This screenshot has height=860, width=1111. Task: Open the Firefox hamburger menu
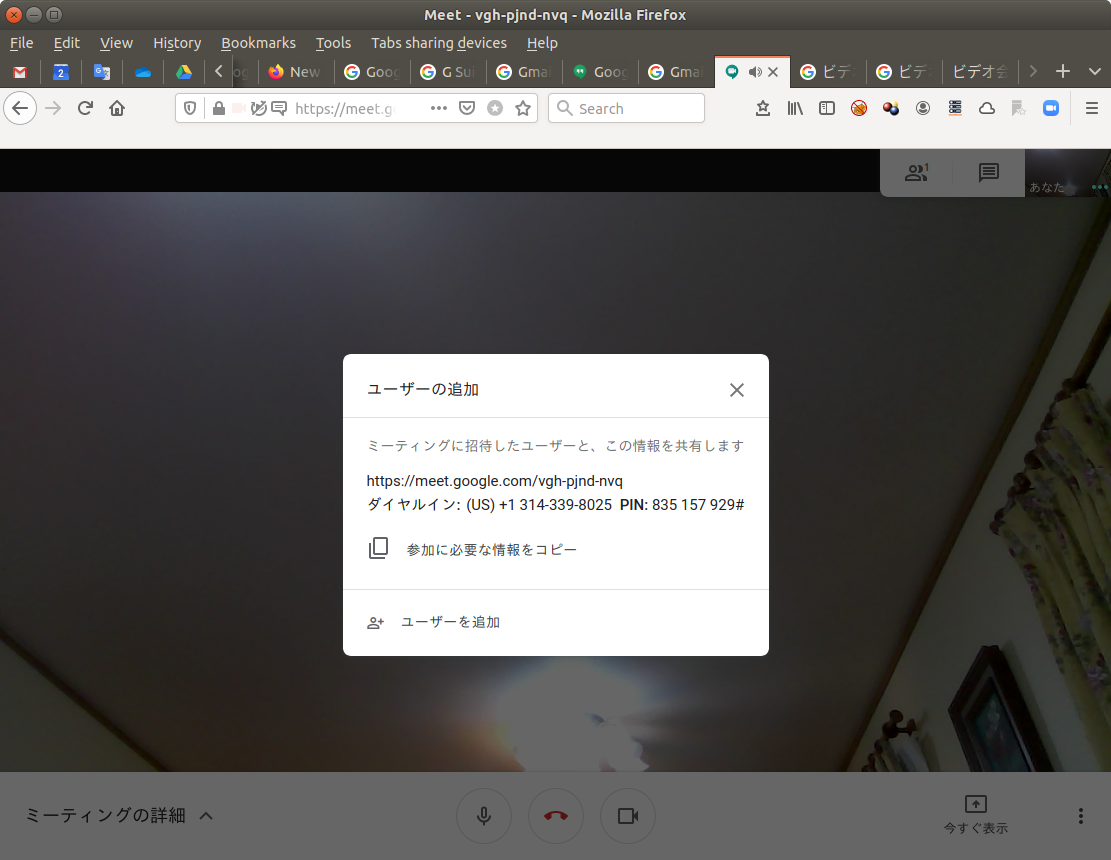click(1091, 108)
